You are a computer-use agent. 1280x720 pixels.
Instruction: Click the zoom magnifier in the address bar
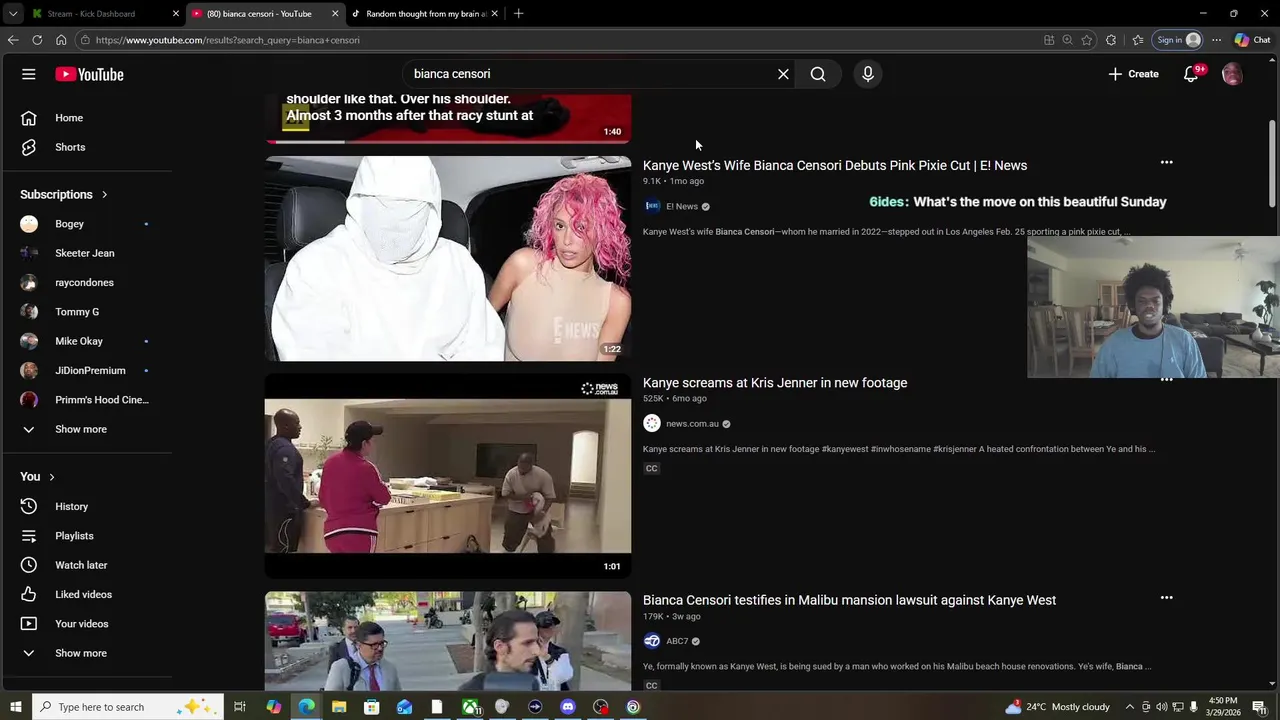click(x=1067, y=40)
